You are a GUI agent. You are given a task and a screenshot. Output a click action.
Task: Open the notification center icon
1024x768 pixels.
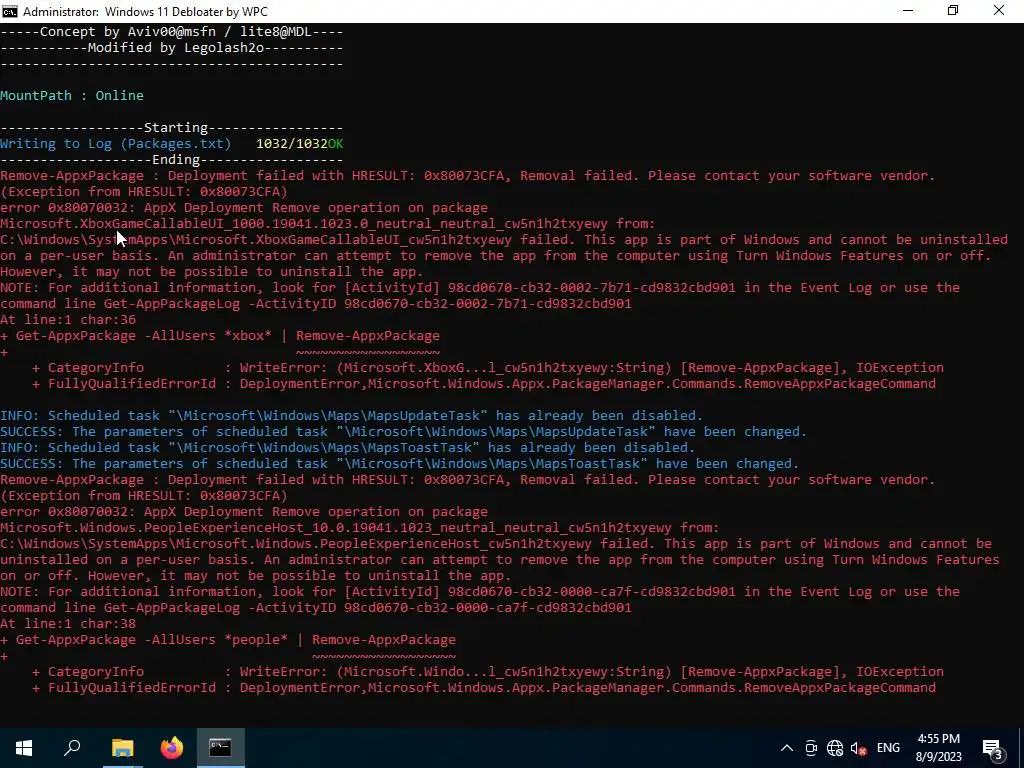[993, 748]
